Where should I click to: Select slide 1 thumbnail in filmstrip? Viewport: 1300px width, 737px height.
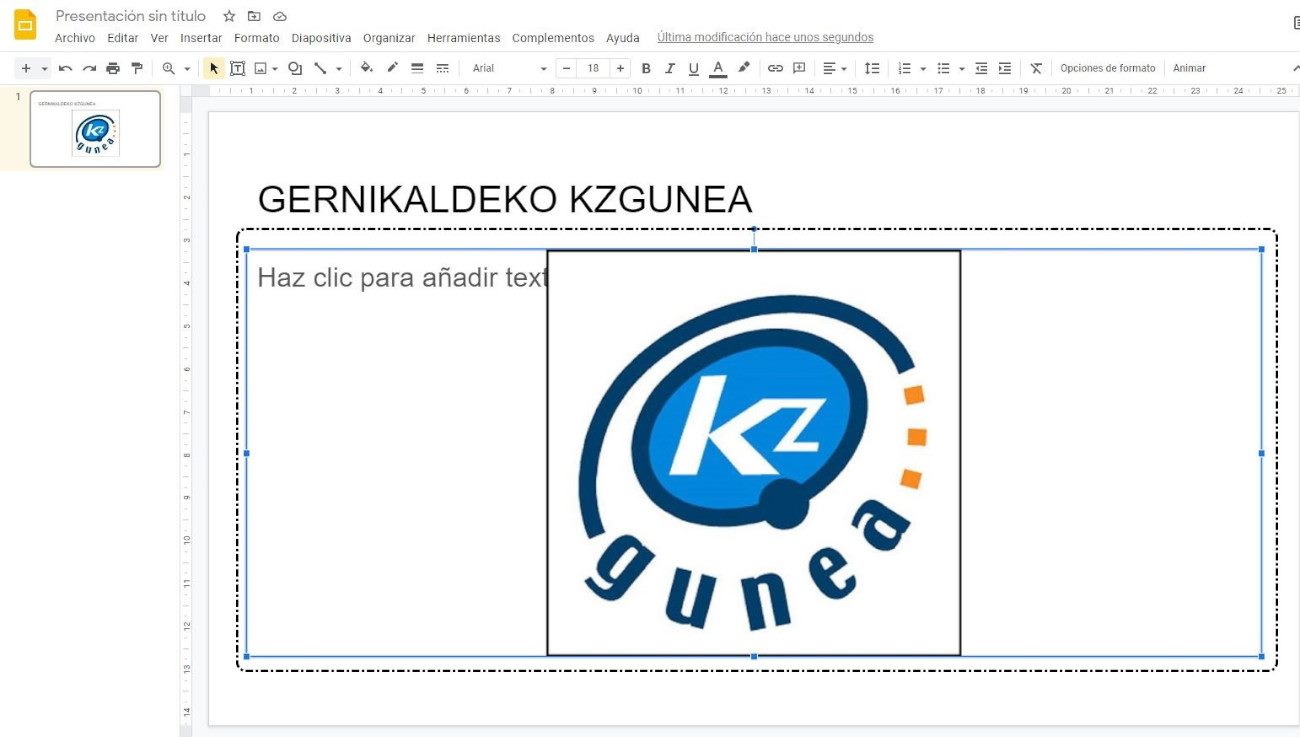(x=95, y=129)
